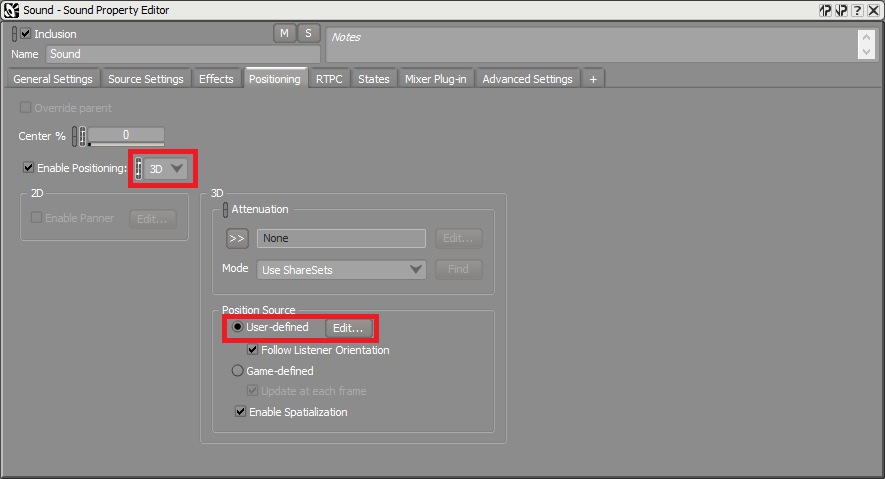Click Edit next to User-defined
This screenshot has height=479, width=885.
350,327
